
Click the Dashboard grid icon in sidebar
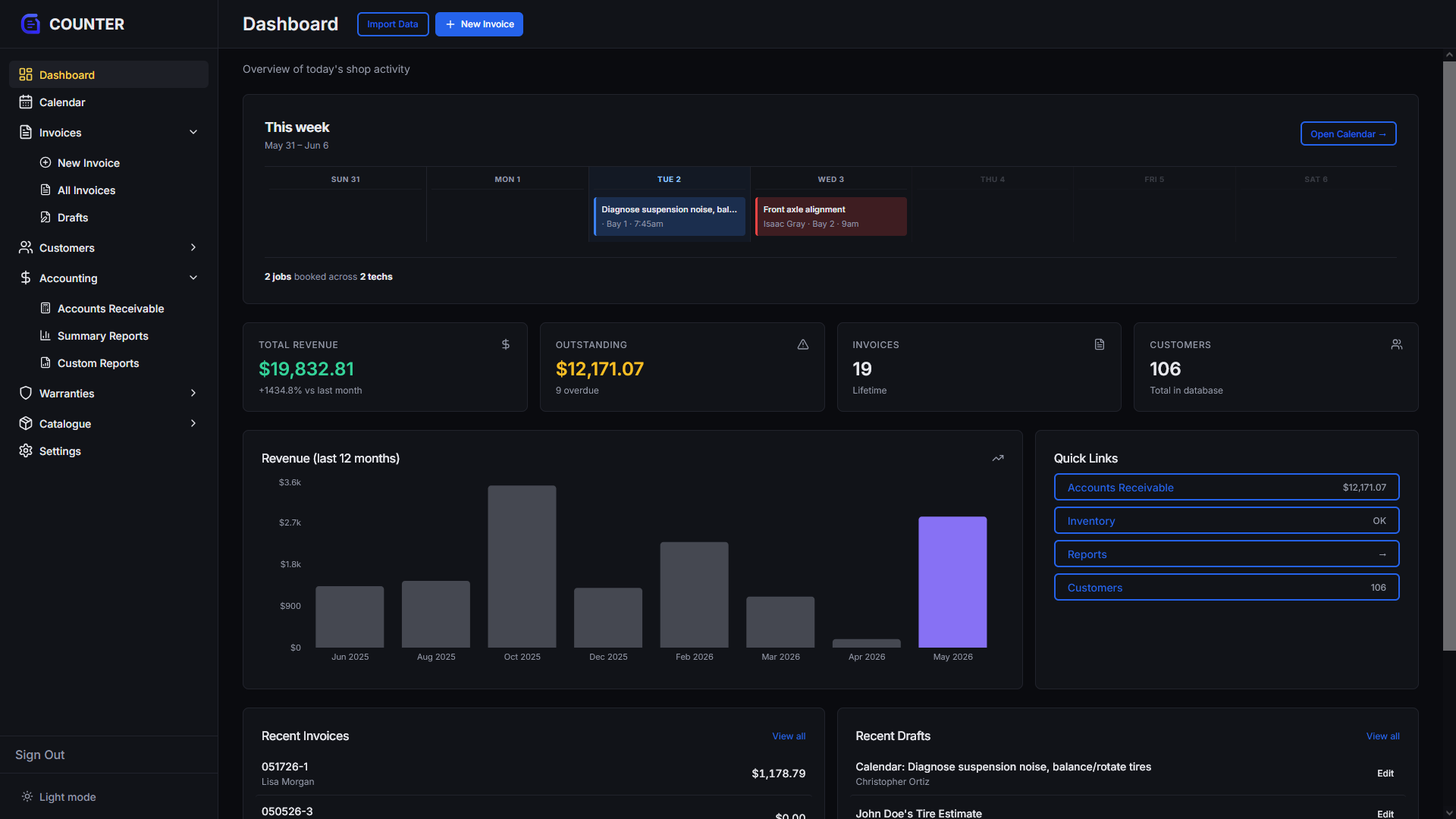[x=26, y=74]
